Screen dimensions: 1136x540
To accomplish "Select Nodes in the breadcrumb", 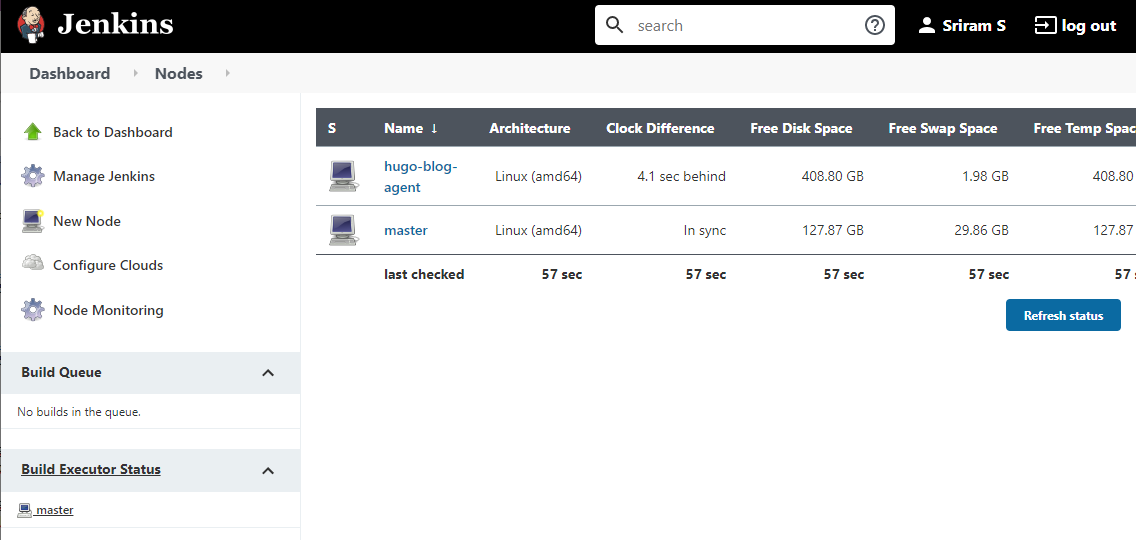I will pos(179,73).
